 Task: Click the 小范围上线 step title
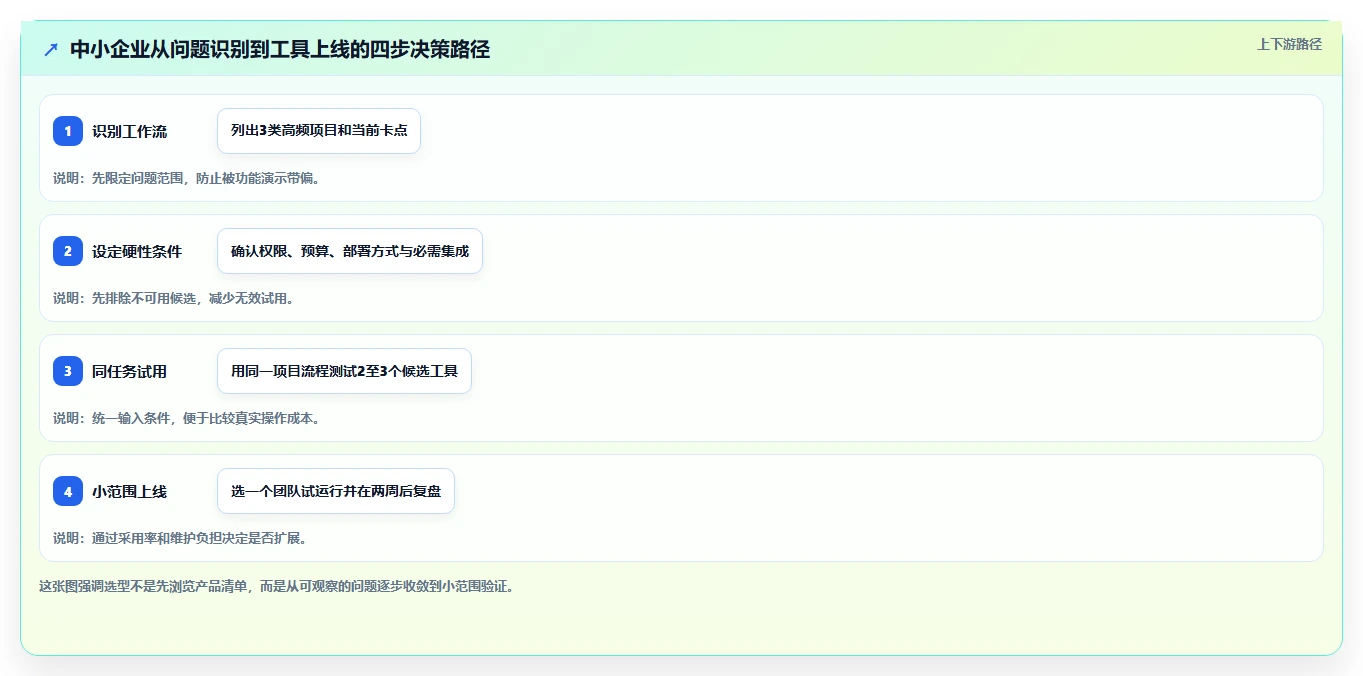coord(130,491)
